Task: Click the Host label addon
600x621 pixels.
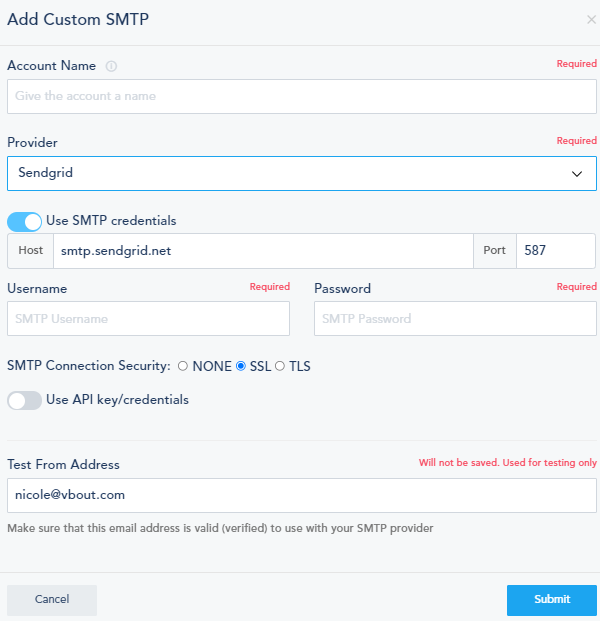Action: [30, 251]
